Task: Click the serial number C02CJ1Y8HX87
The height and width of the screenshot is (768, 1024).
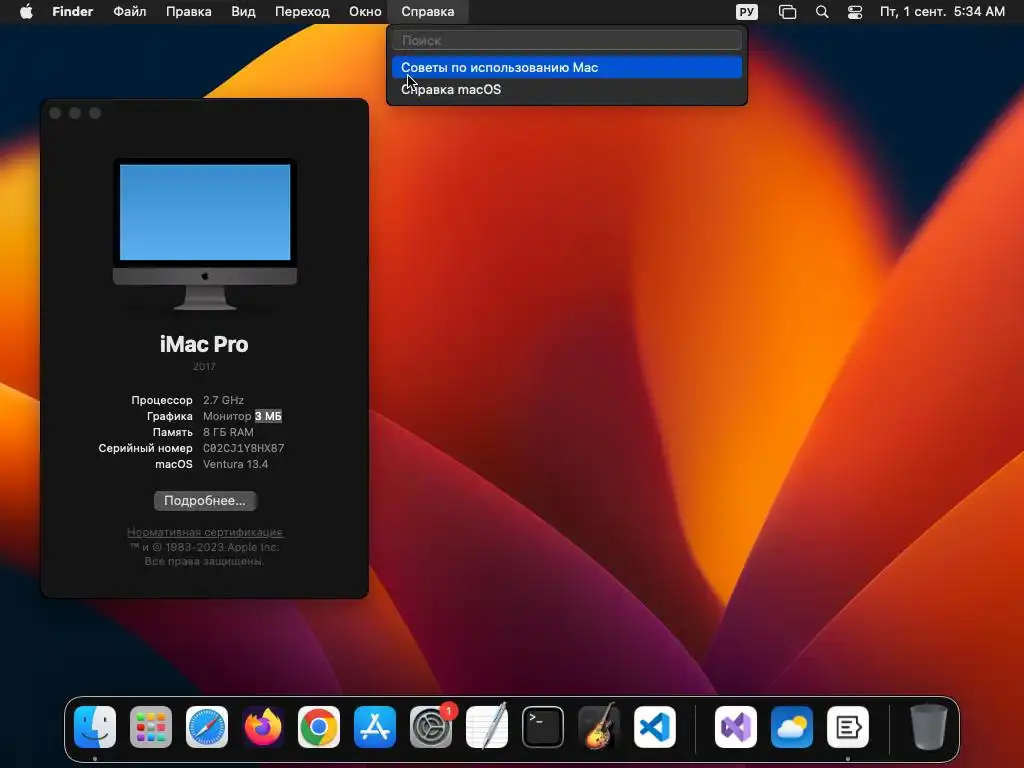Action: point(244,448)
